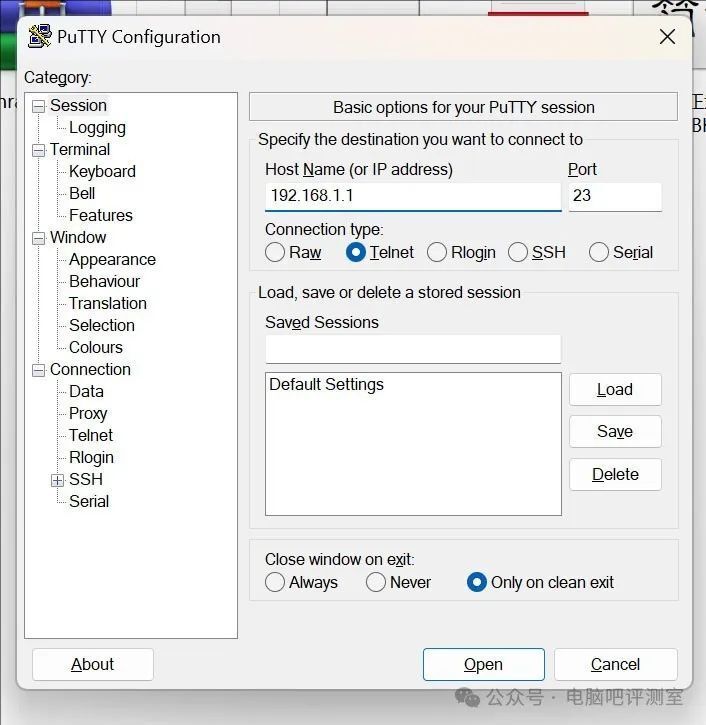Focus the Saved Sessions name field
This screenshot has height=725, width=706.
pyautogui.click(x=413, y=349)
